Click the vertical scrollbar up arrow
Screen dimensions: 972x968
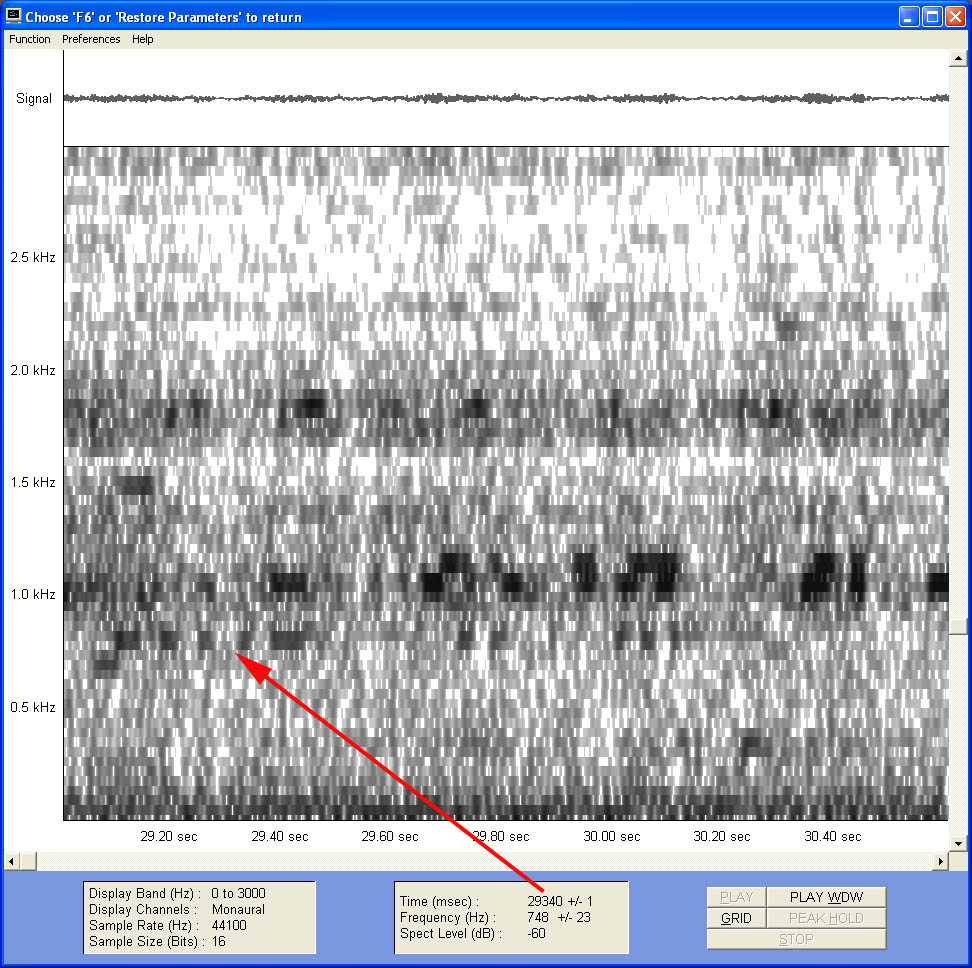tap(958, 58)
